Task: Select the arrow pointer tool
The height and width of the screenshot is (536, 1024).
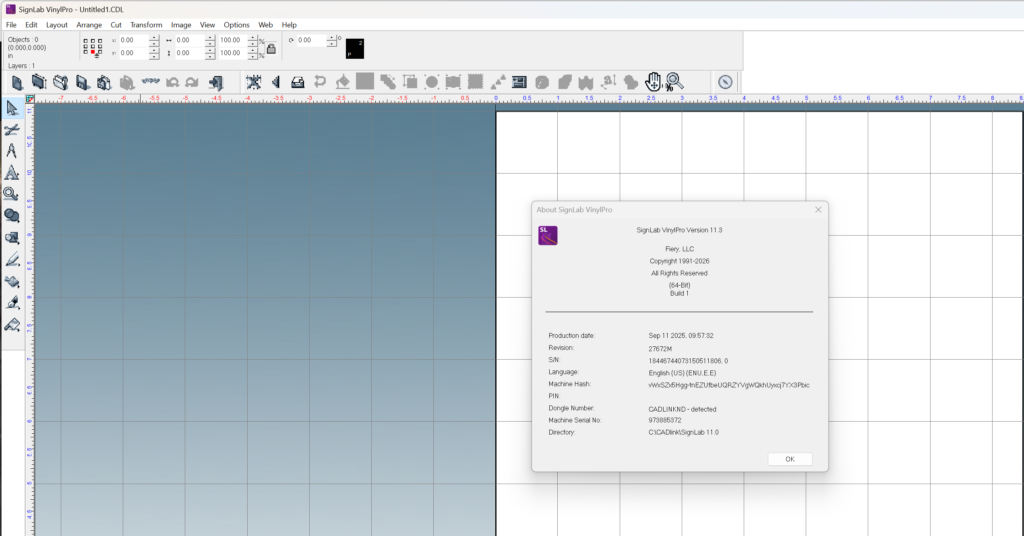Action: point(12,108)
